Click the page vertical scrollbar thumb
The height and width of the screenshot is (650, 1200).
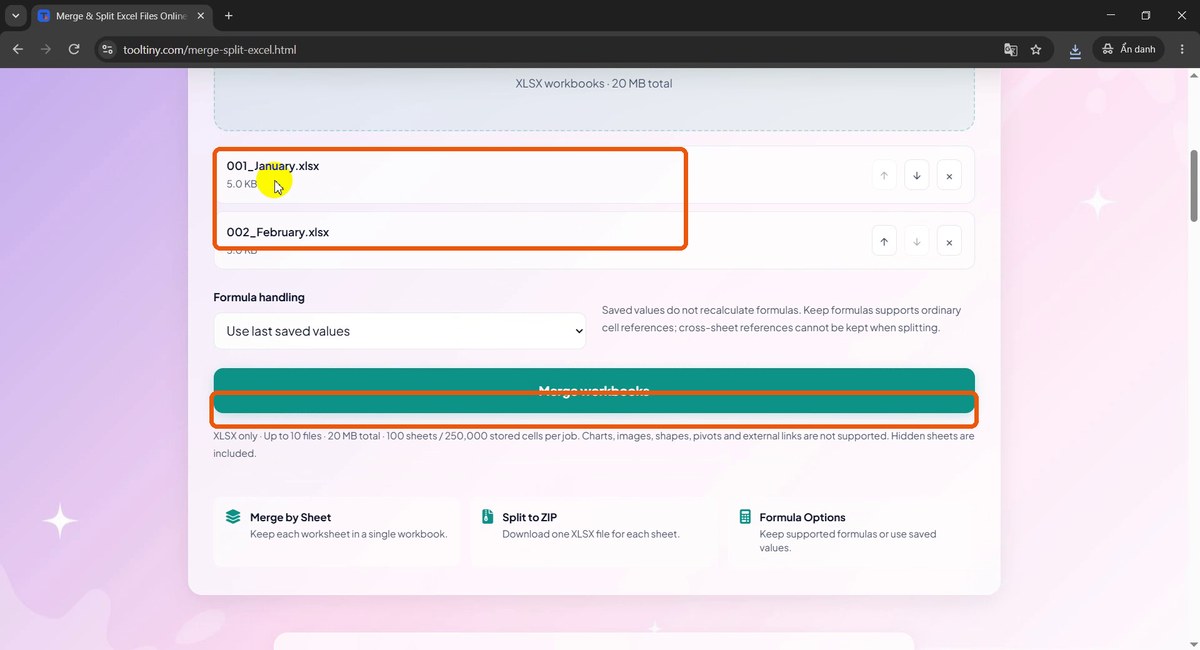1193,186
